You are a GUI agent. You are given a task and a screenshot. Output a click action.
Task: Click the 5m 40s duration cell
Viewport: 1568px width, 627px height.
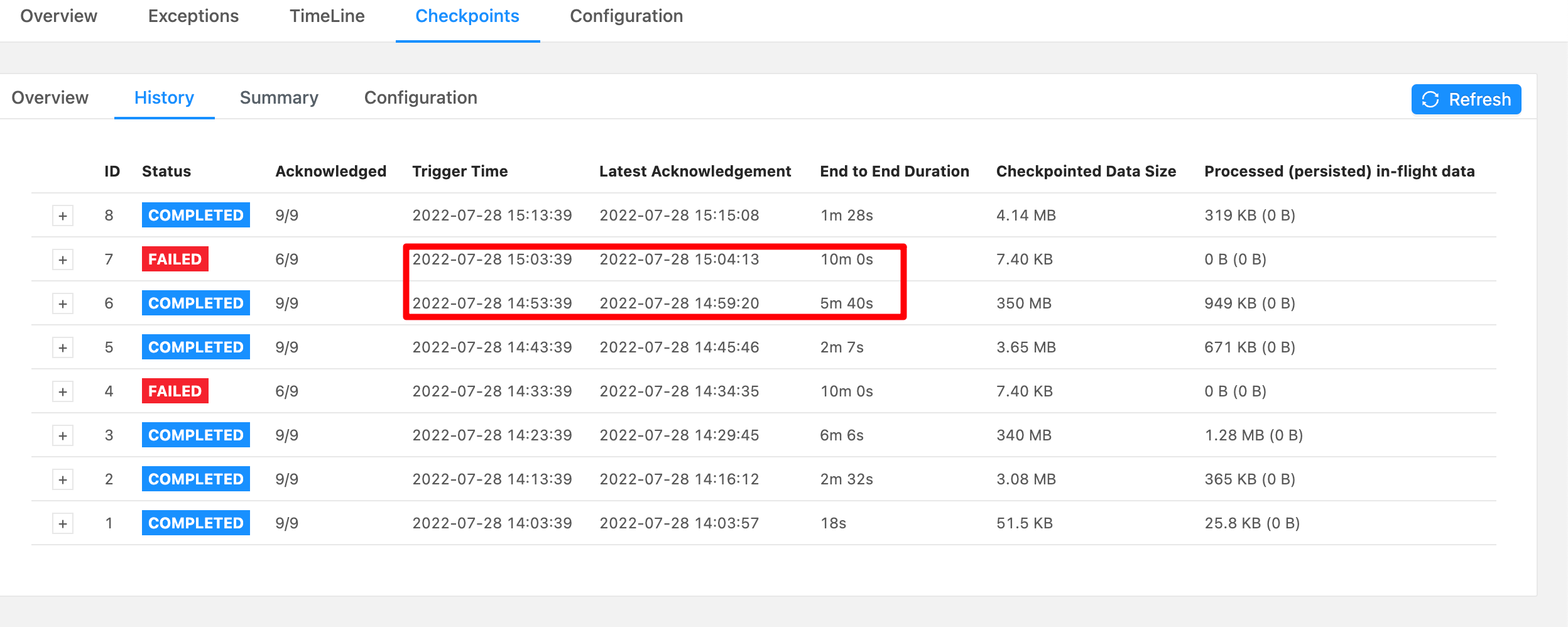(x=846, y=303)
